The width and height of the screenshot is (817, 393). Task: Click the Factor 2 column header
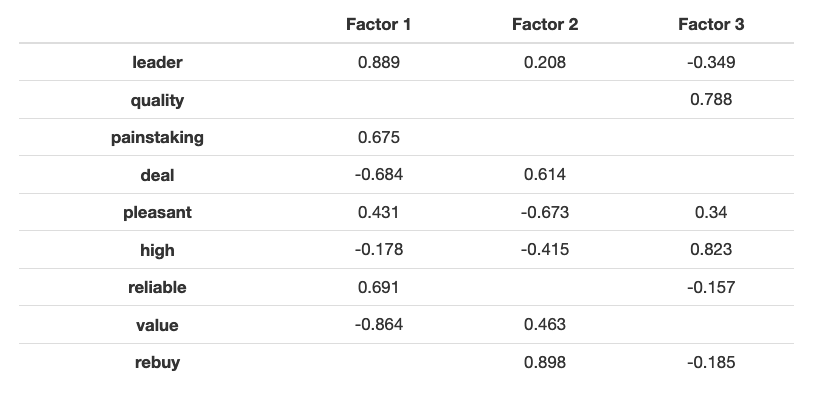click(x=545, y=24)
